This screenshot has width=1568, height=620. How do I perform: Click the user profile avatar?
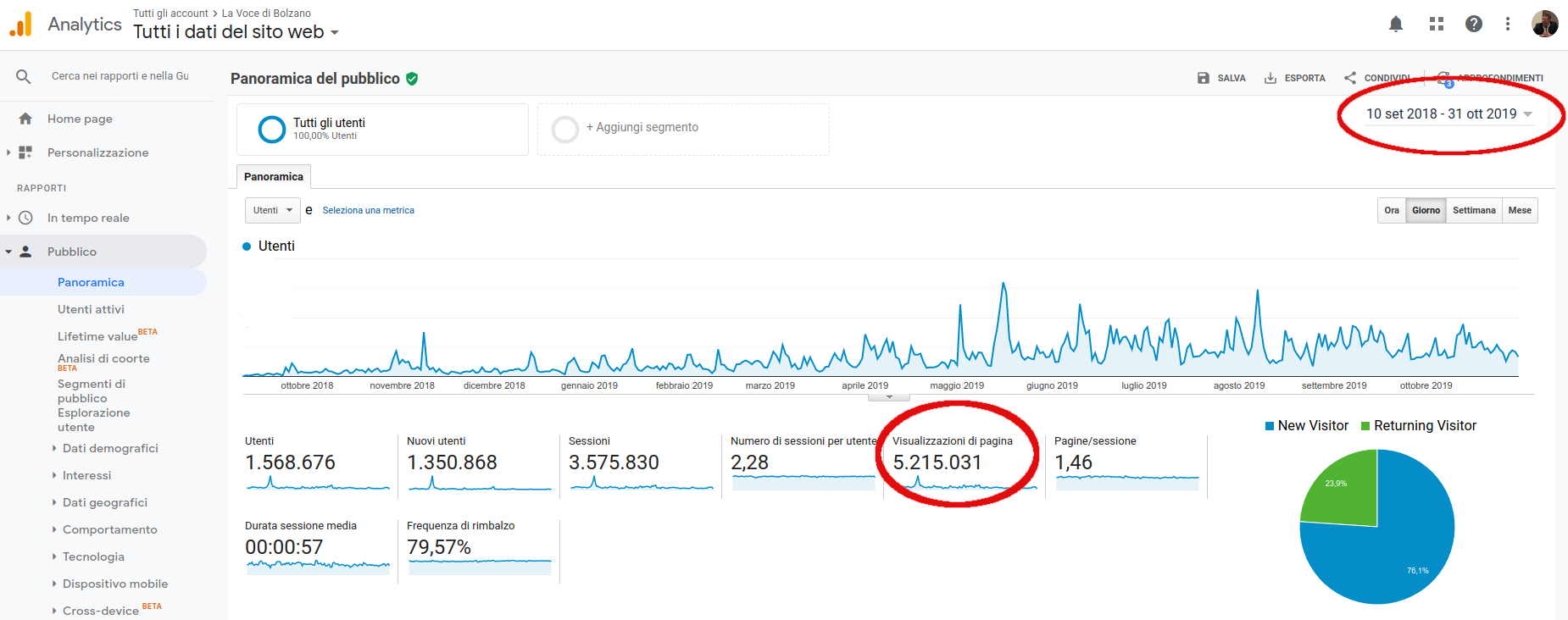tap(1544, 24)
